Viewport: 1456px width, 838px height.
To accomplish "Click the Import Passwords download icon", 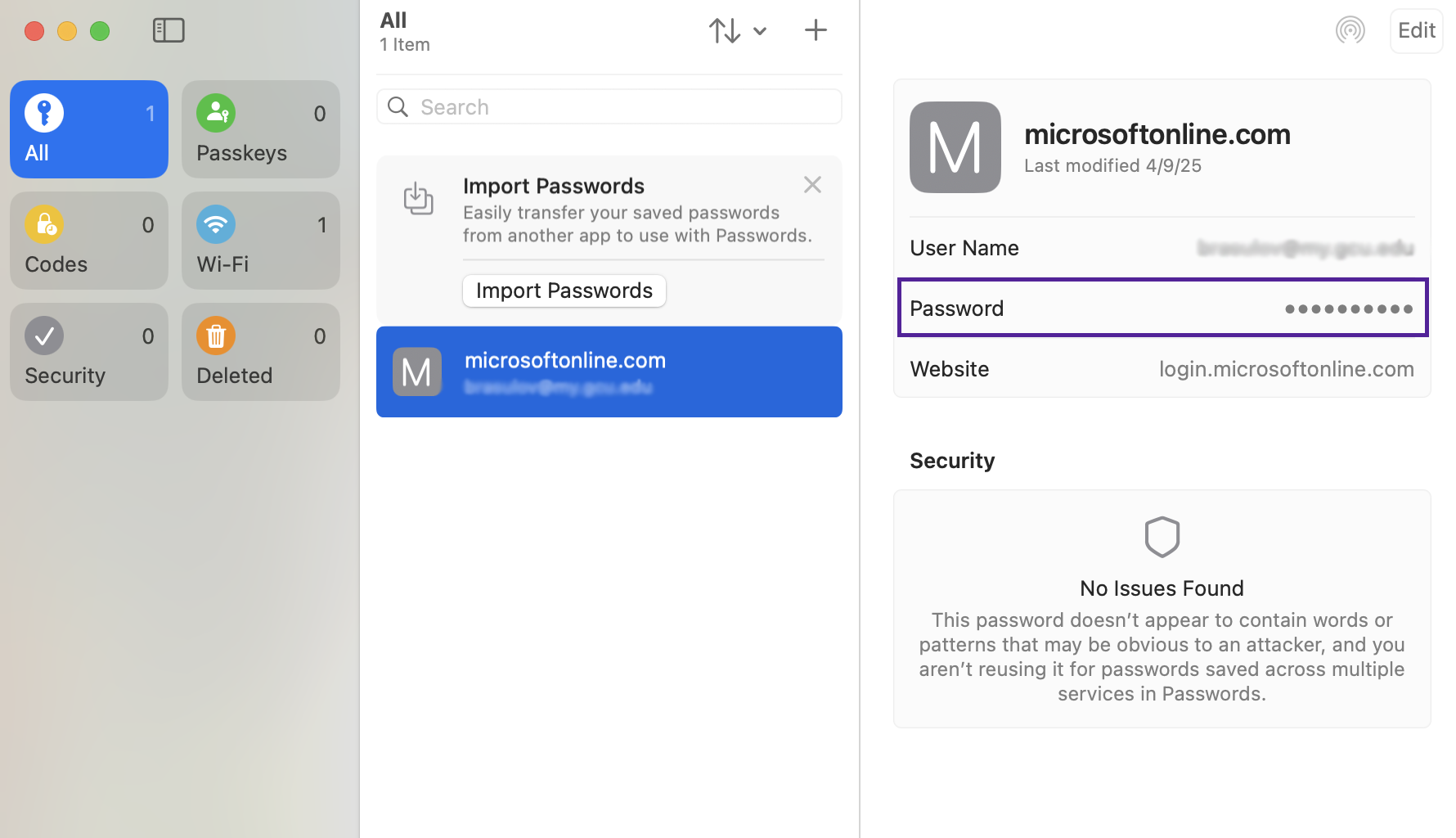I will coord(419,199).
